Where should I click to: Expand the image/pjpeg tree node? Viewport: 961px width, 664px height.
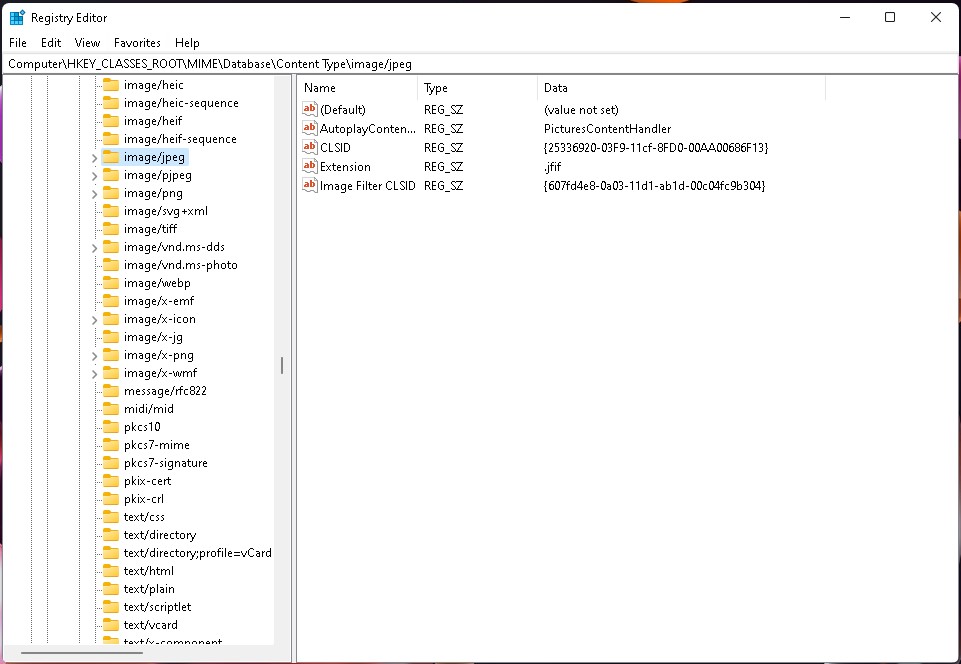94,176
